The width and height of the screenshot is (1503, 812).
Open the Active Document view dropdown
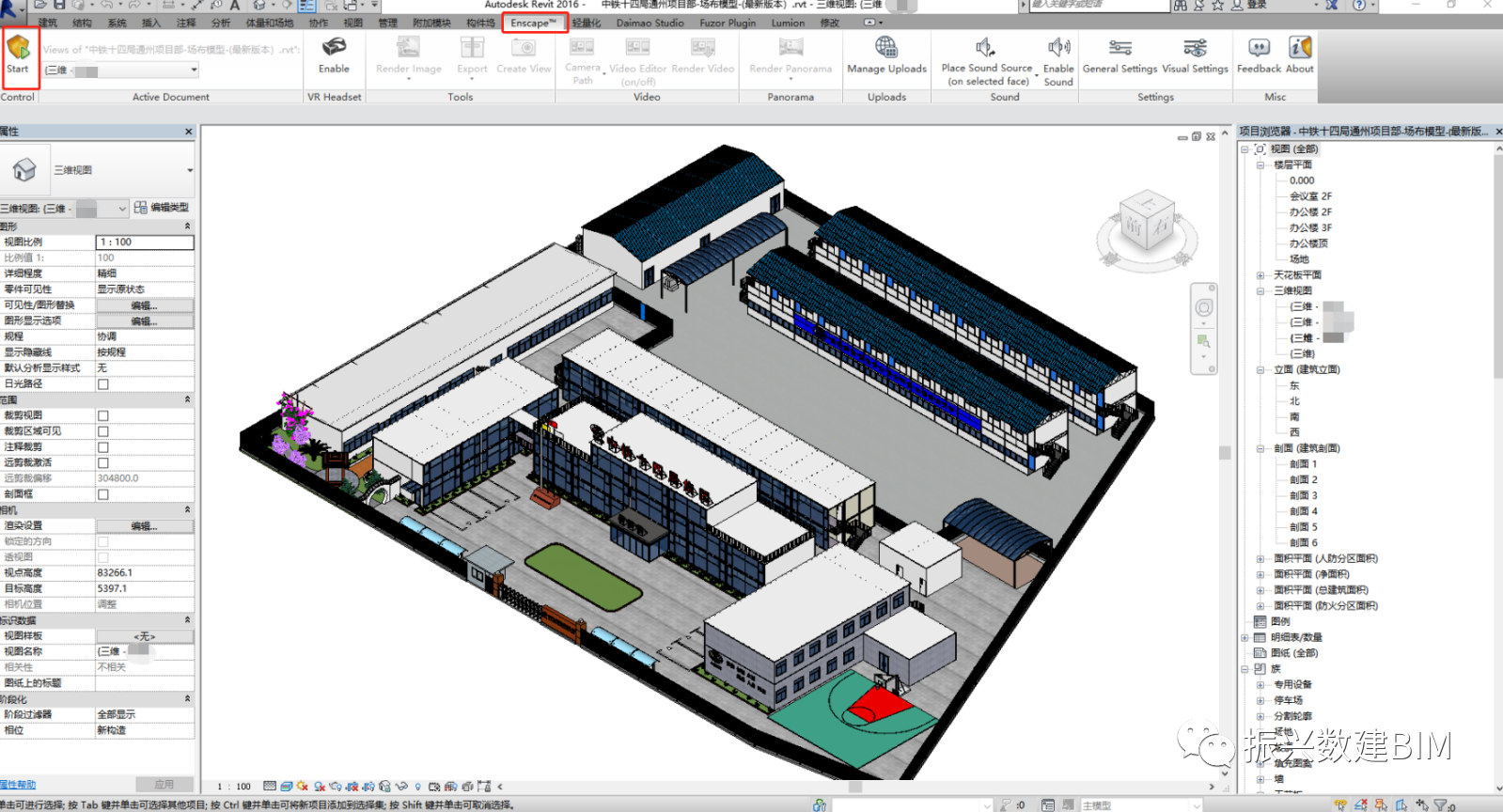[194, 70]
